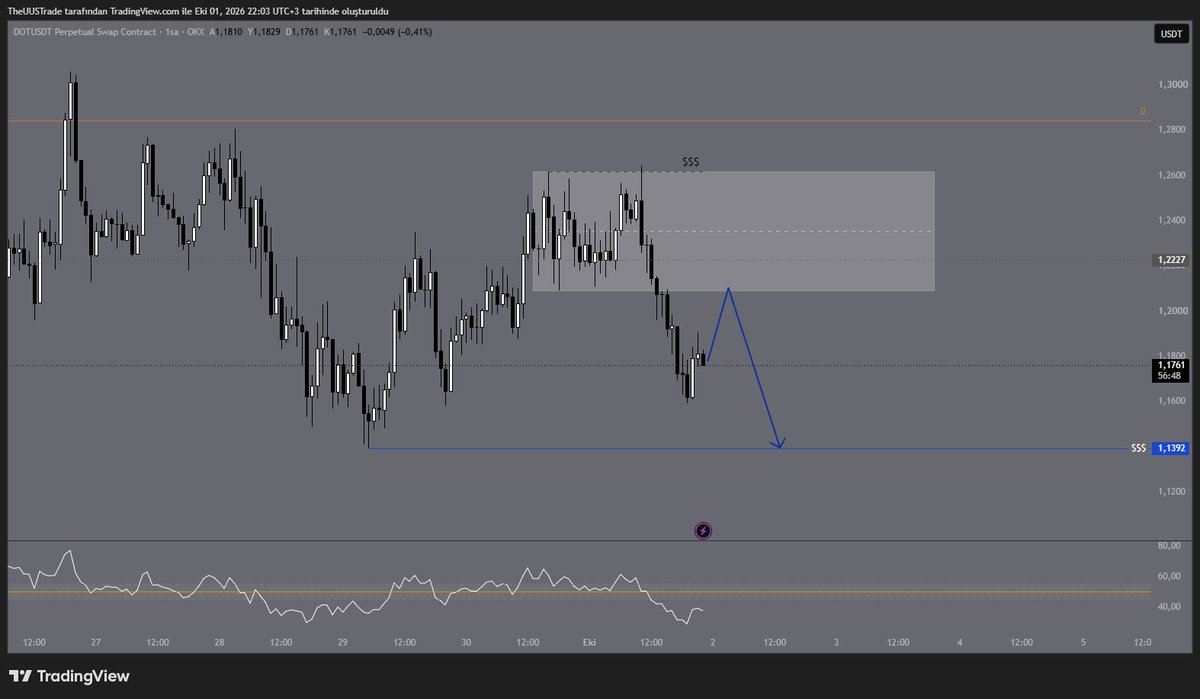Click the blue 1,1392 price label
Viewport: 1200px width, 699px height.
coord(1170,449)
